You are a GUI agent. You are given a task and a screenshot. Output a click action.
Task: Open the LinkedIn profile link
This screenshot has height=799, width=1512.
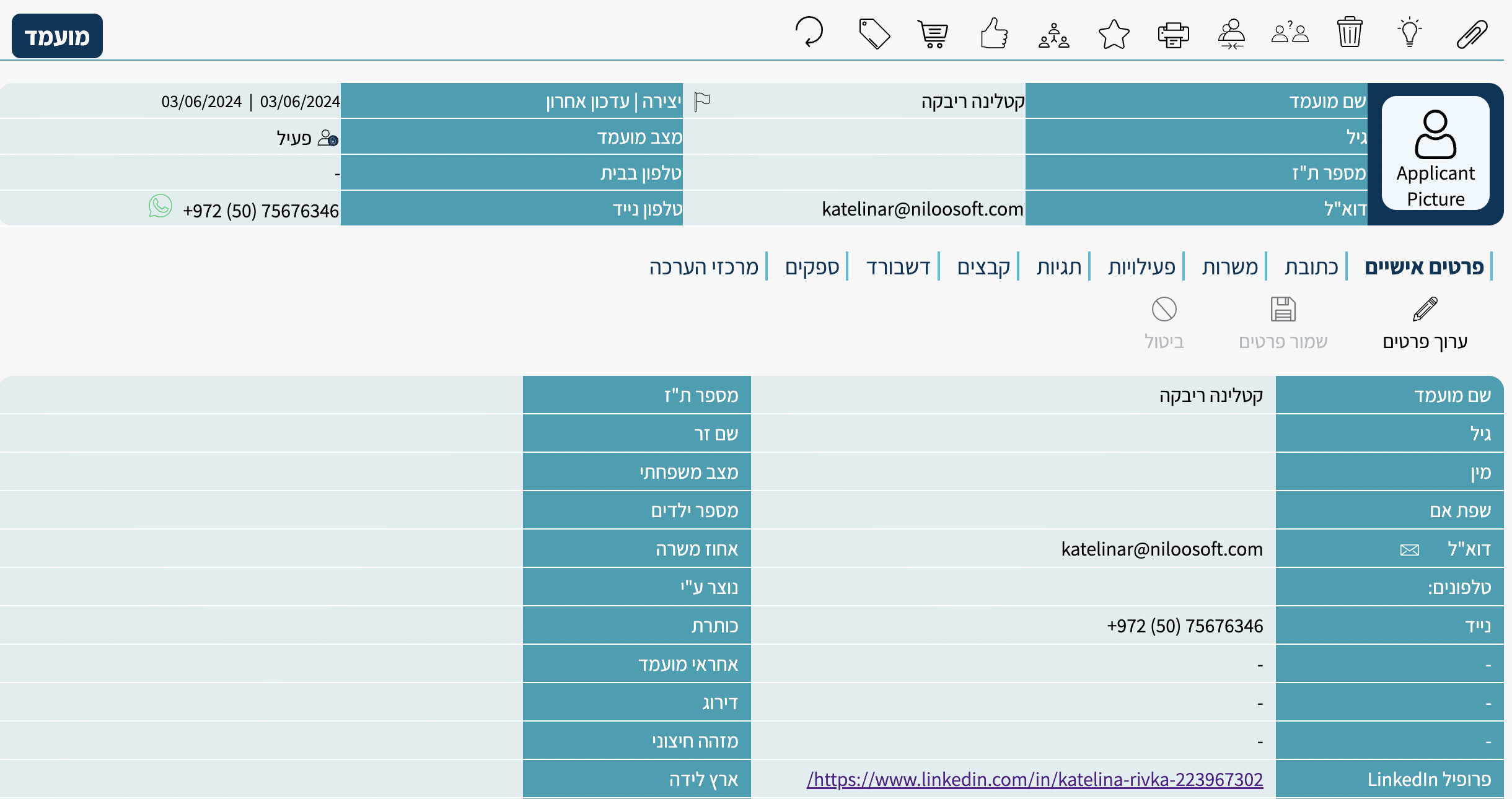1034,779
